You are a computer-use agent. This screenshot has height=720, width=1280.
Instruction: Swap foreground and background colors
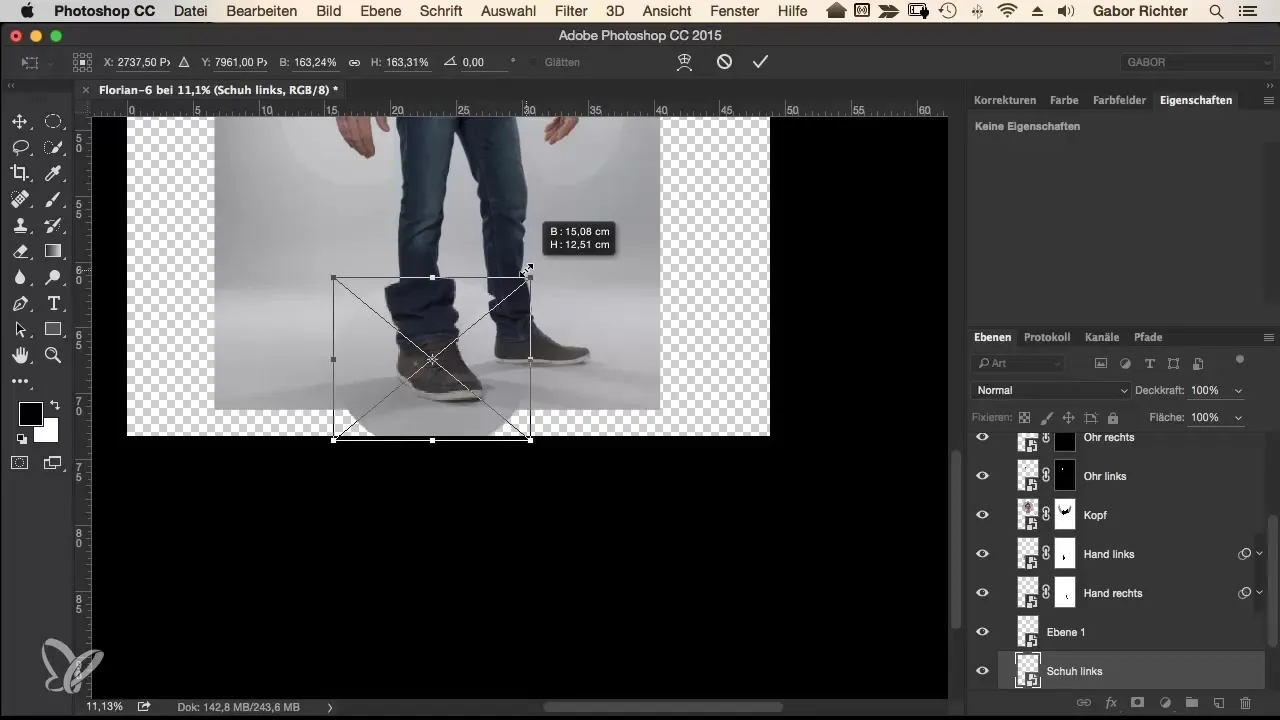54,405
